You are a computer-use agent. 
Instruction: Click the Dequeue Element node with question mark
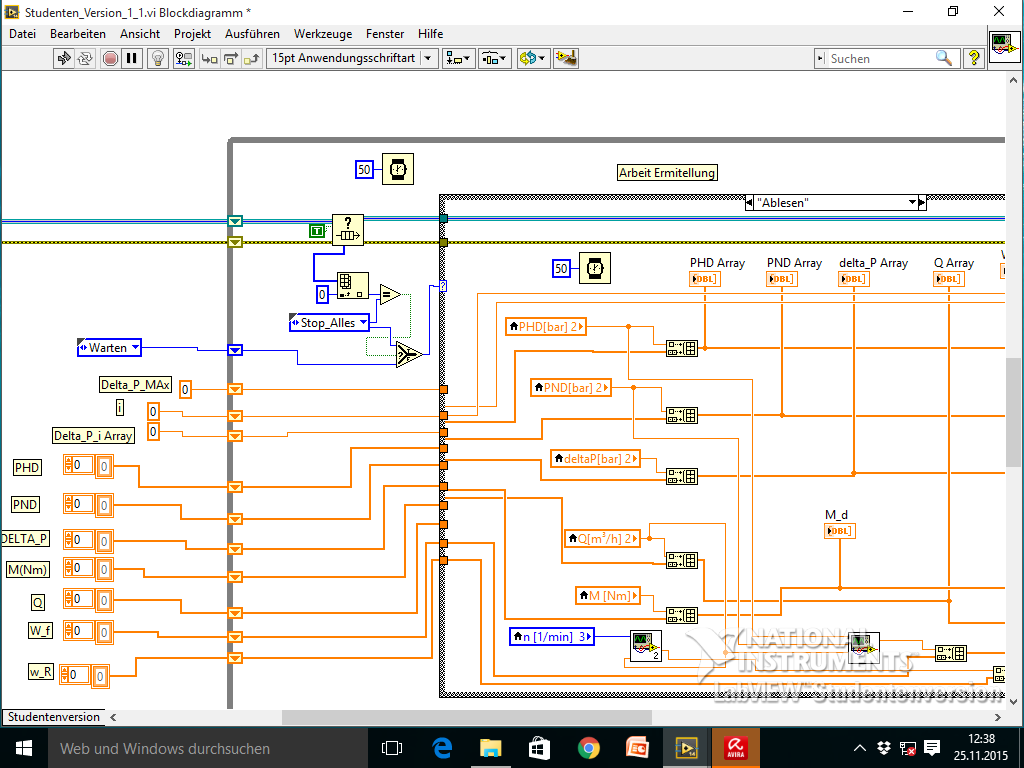pyautogui.click(x=348, y=230)
